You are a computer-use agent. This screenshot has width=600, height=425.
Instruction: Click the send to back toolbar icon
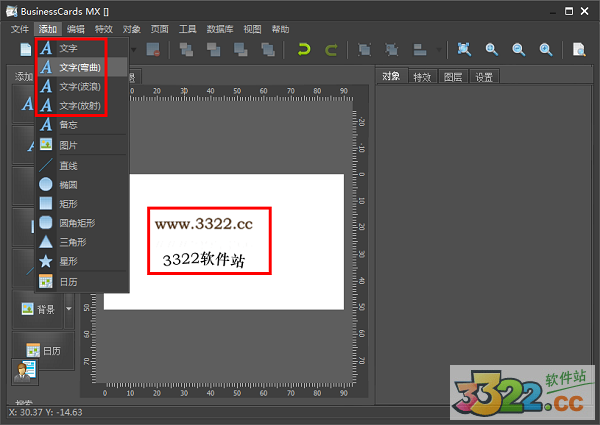click(x=268, y=50)
